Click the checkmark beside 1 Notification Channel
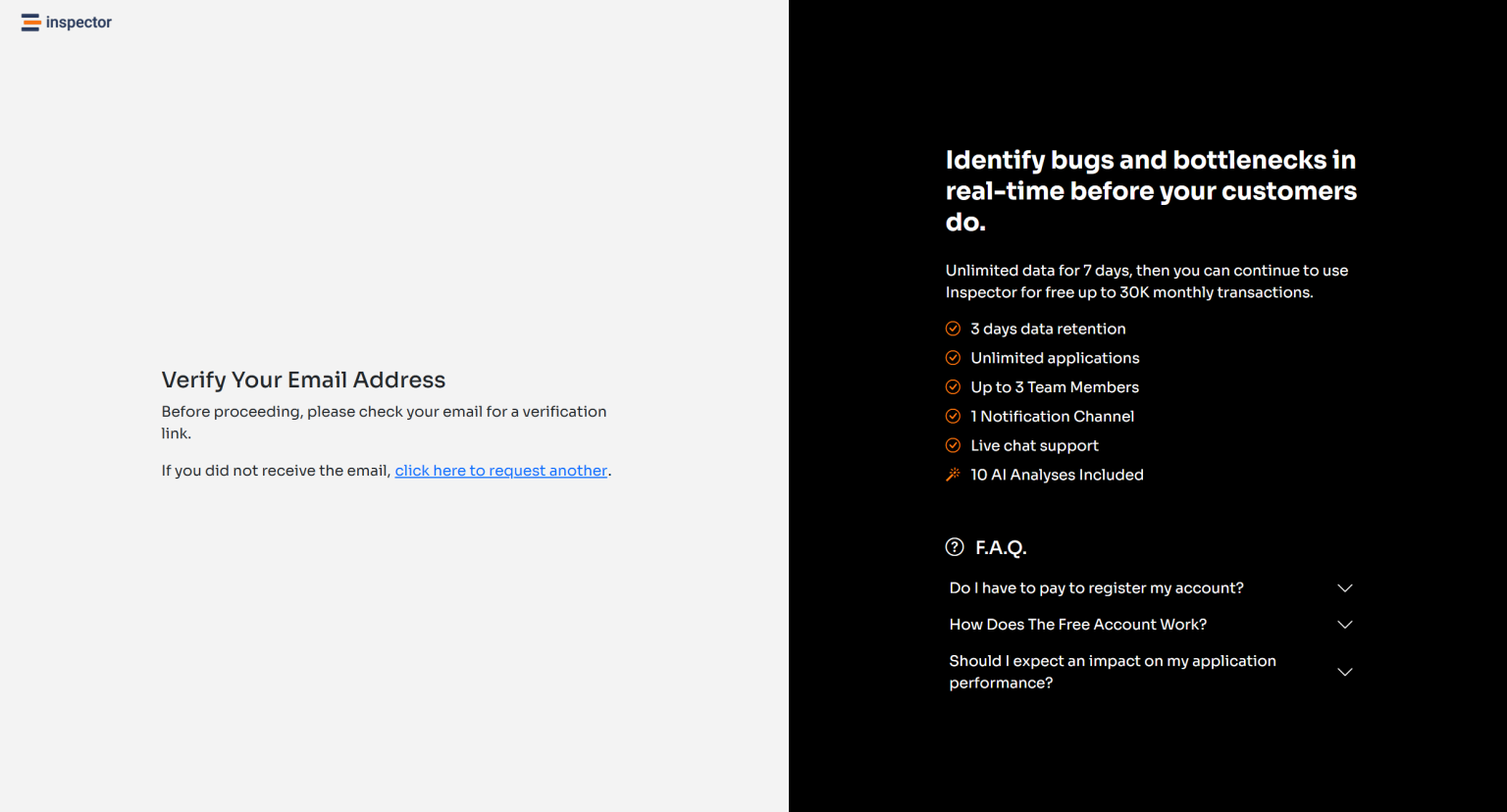Viewport: 1507px width, 812px height. tap(953, 416)
